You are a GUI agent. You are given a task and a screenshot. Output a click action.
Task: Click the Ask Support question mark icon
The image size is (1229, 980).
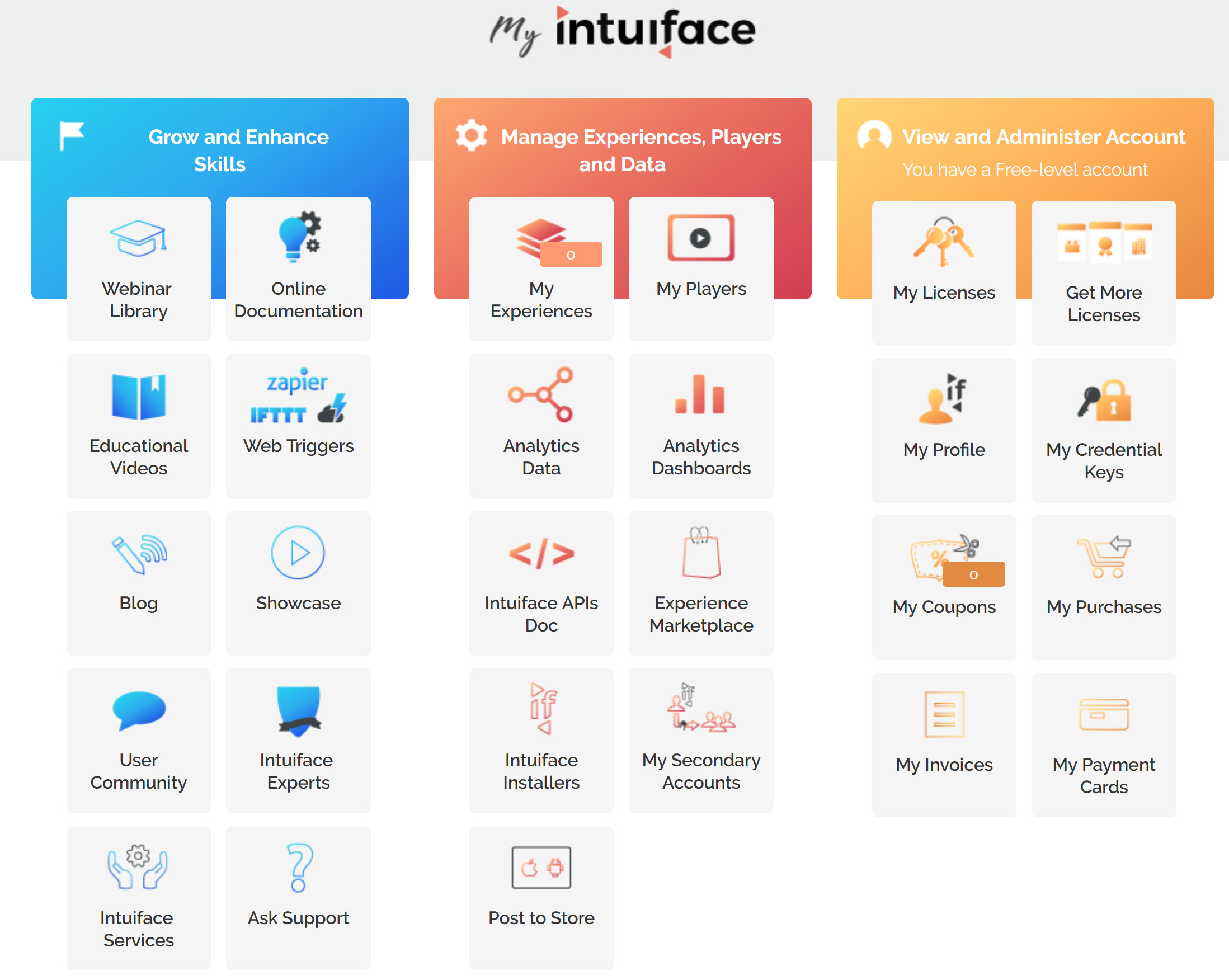tap(299, 867)
